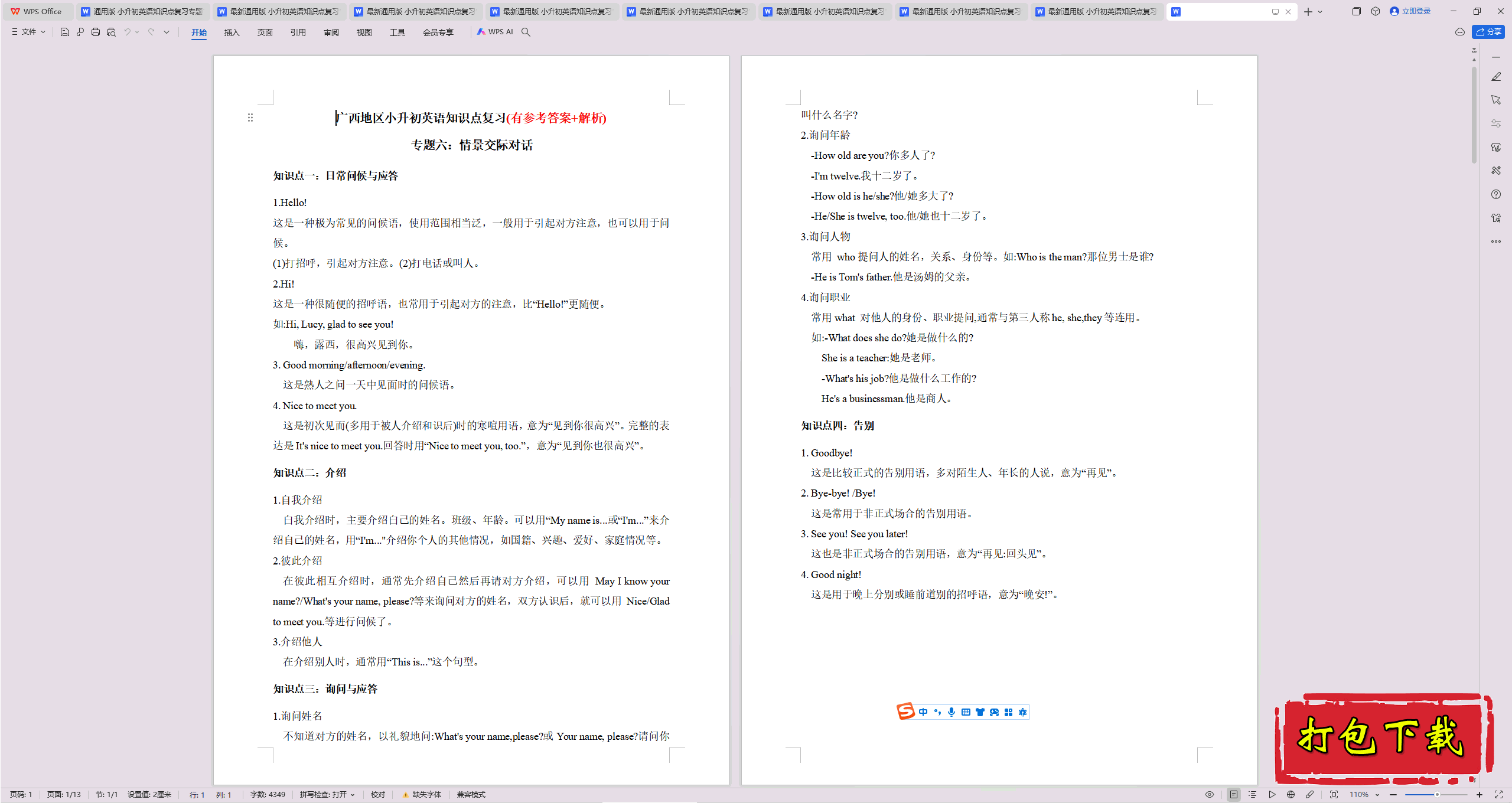Click the selection arrow icon in the right sidebar
The height and width of the screenshot is (803, 1512).
[1495, 100]
